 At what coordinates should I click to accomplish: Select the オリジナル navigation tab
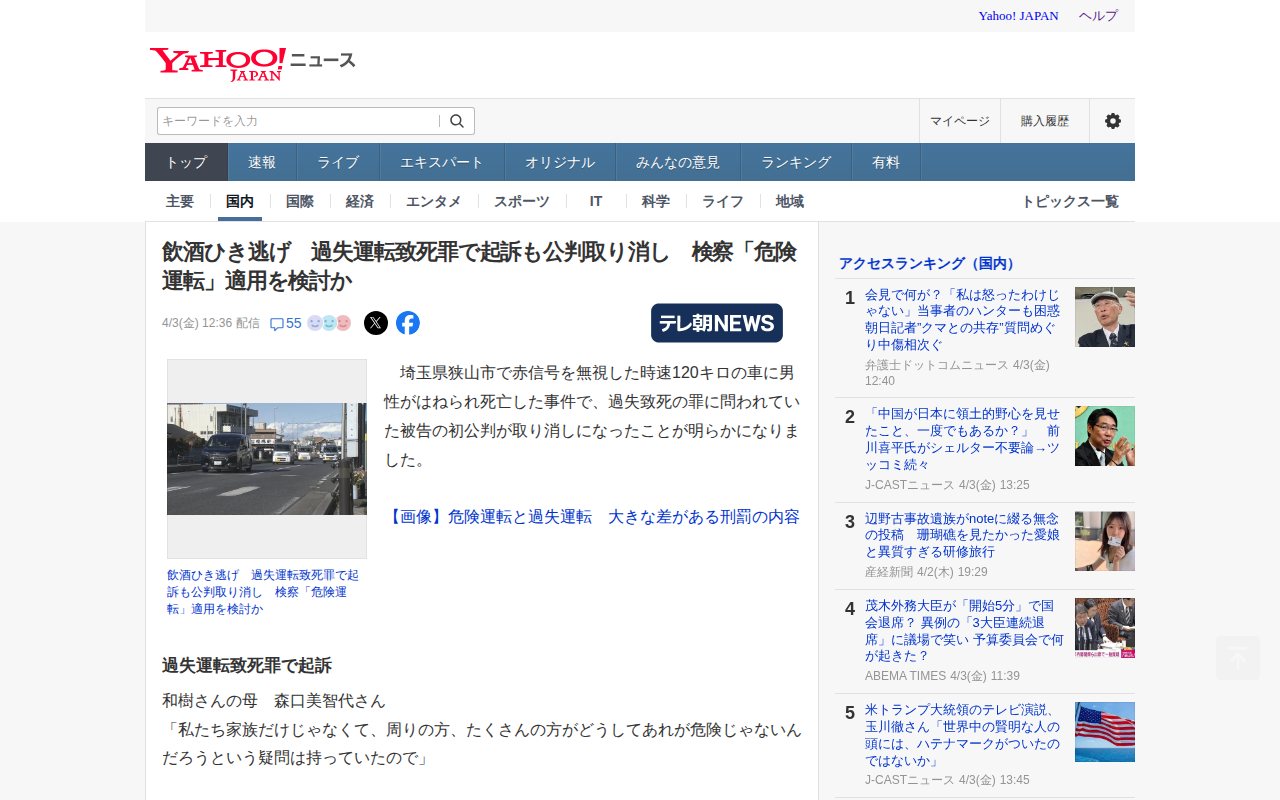coord(560,162)
